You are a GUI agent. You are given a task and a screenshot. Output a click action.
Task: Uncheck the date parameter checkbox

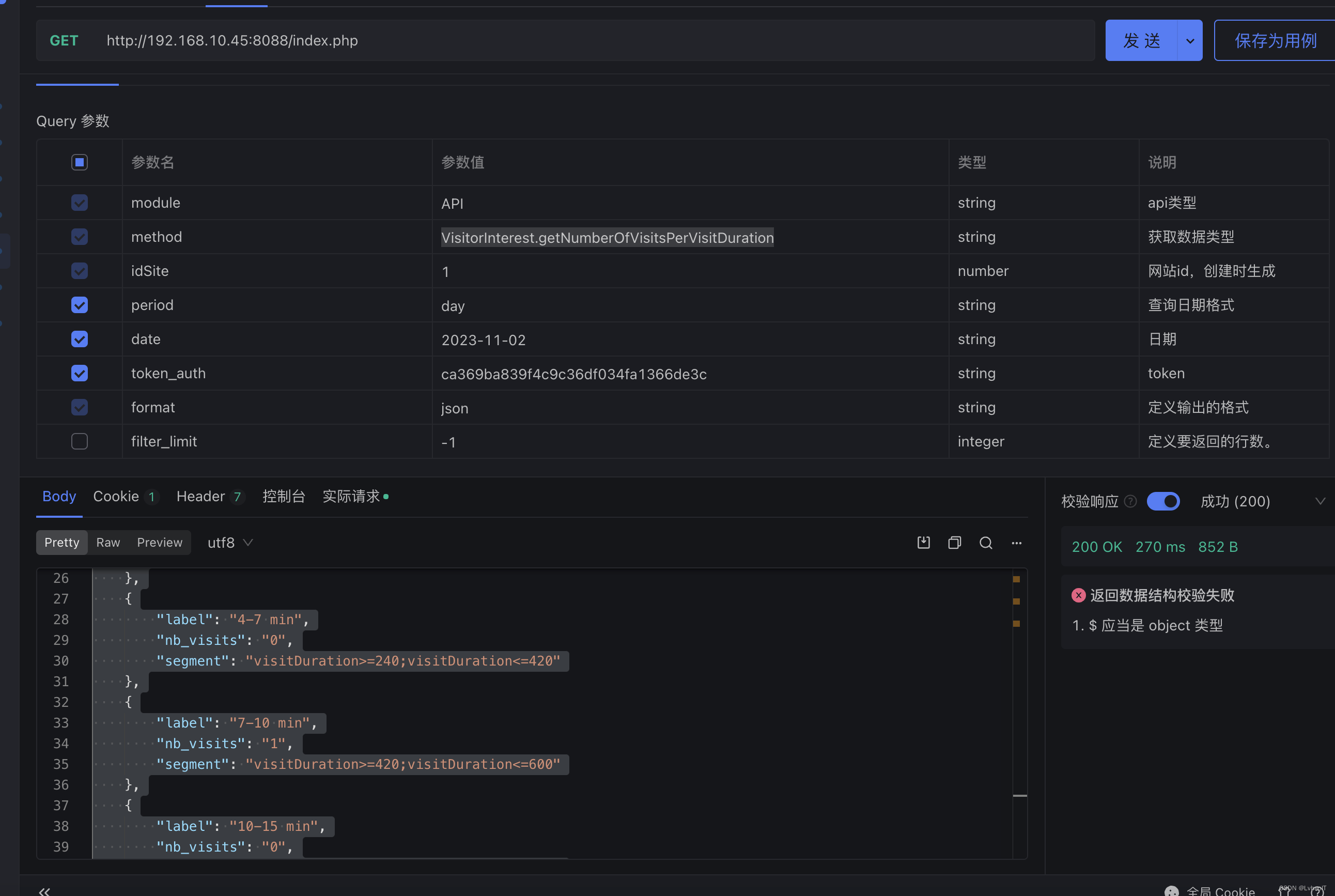coord(80,339)
